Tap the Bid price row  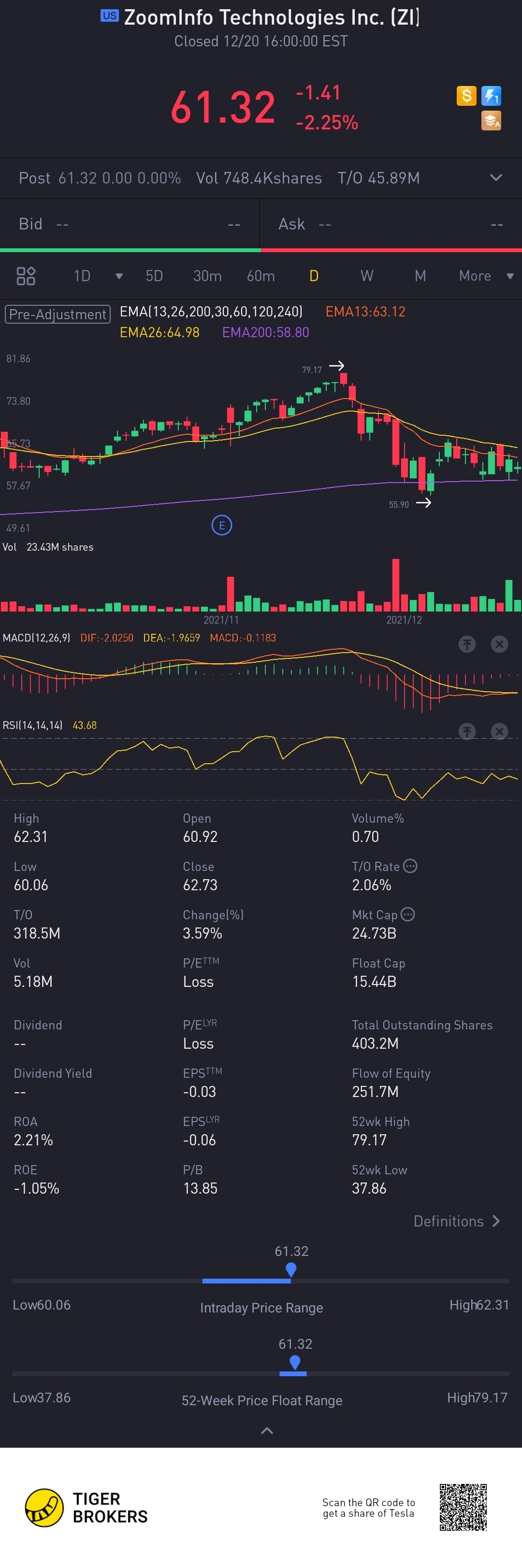pyautogui.click(x=130, y=224)
